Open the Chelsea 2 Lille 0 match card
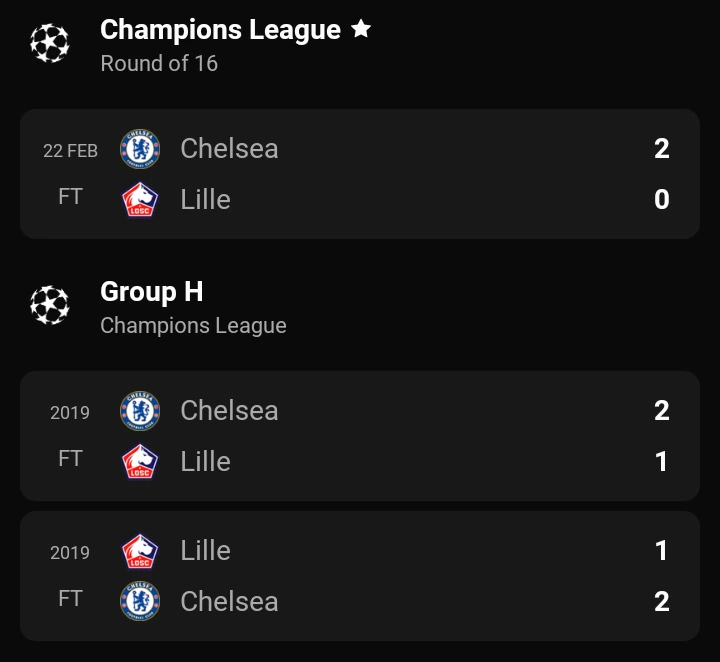This screenshot has width=720, height=662. [x=360, y=174]
